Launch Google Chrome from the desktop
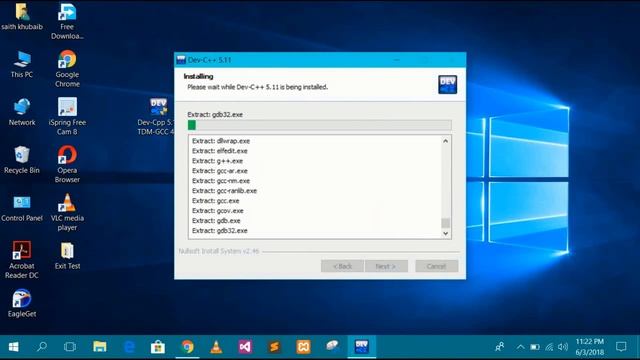Screen dimensions: 640x360 [67, 69]
